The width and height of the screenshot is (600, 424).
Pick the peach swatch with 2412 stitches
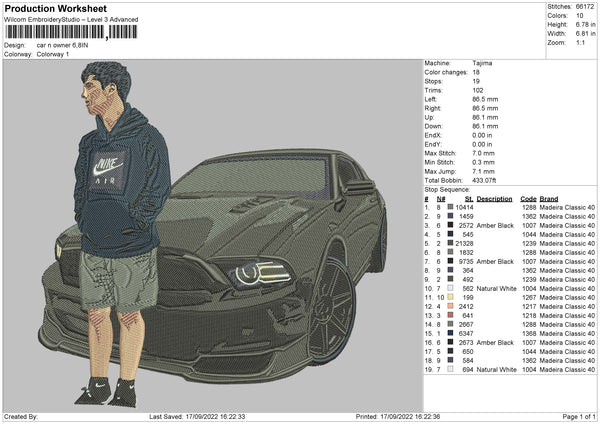(450, 306)
